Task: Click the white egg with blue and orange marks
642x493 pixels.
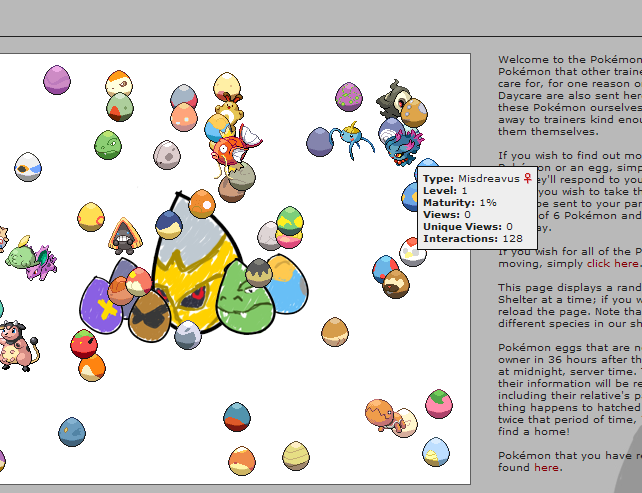Action: coord(28,167)
